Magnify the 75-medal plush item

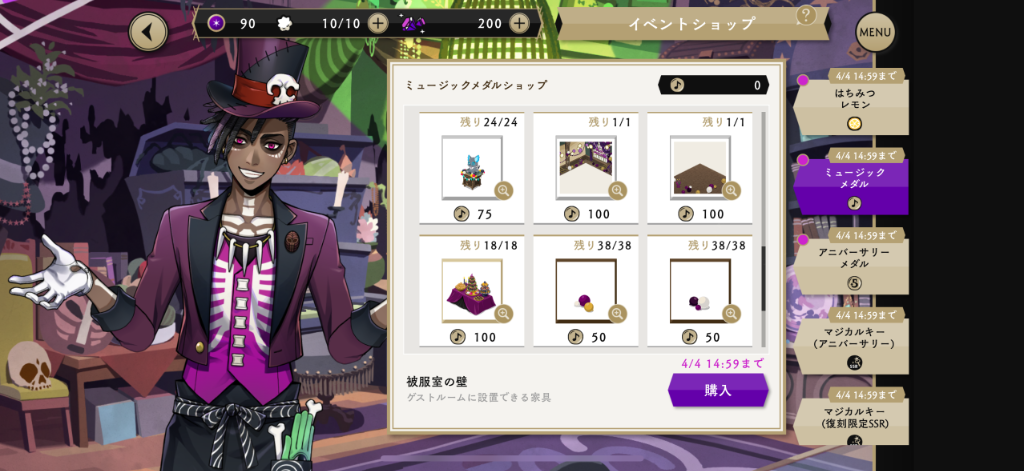point(504,190)
